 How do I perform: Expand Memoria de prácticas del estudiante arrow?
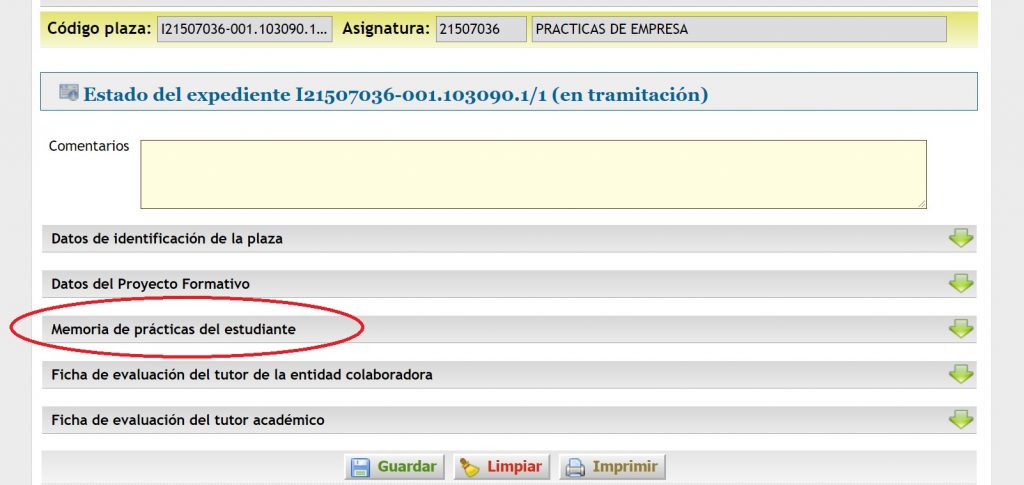tap(961, 329)
